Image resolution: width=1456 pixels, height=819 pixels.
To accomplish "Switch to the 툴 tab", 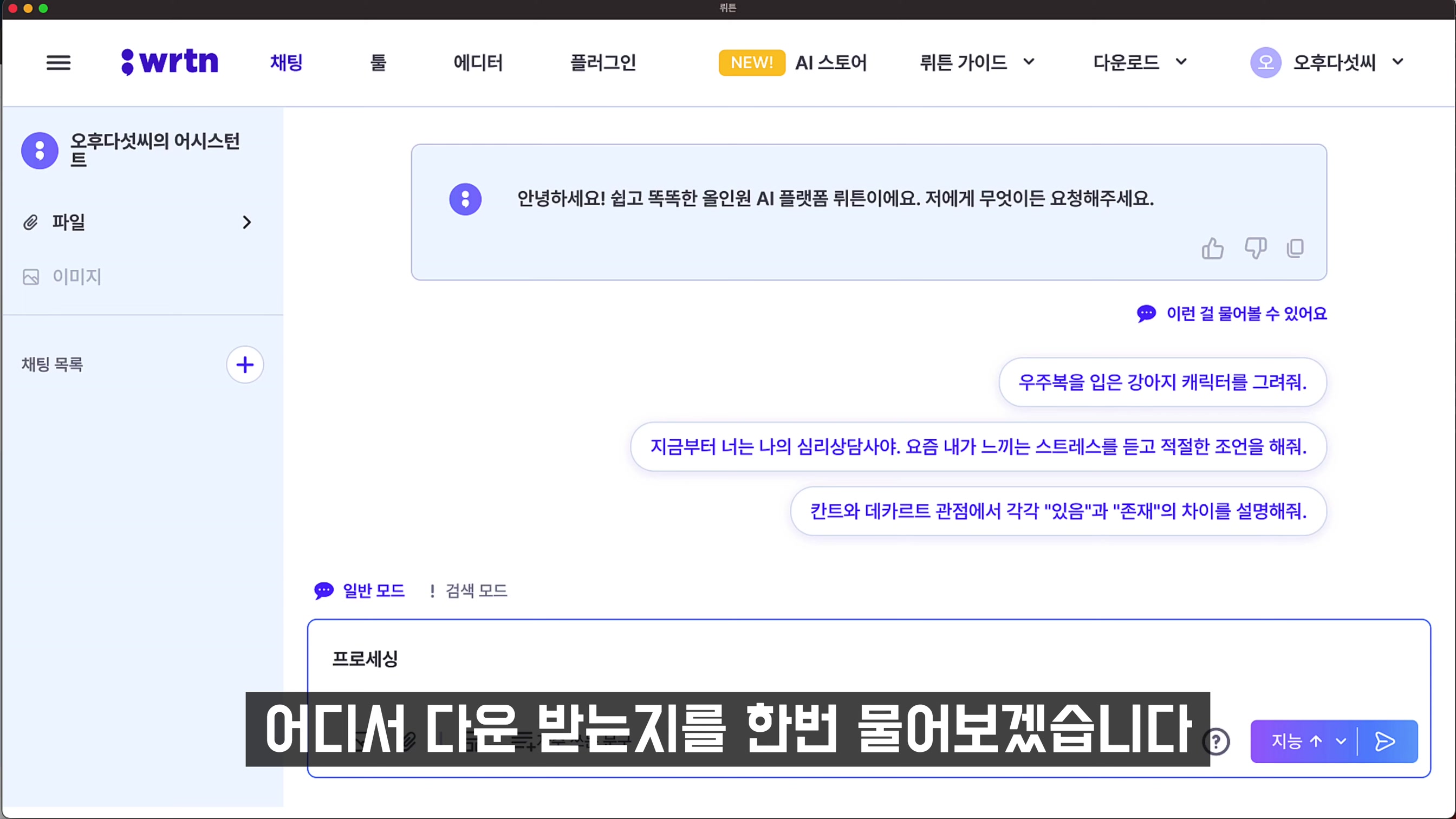I will click(x=378, y=62).
